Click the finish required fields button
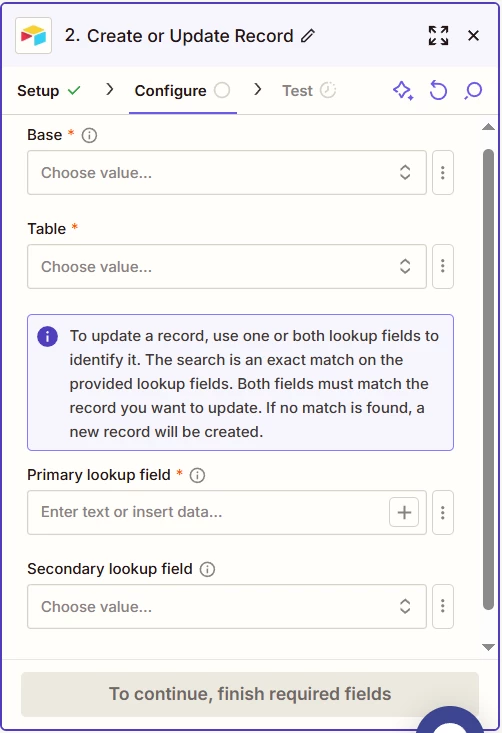502x733 pixels. (250, 694)
